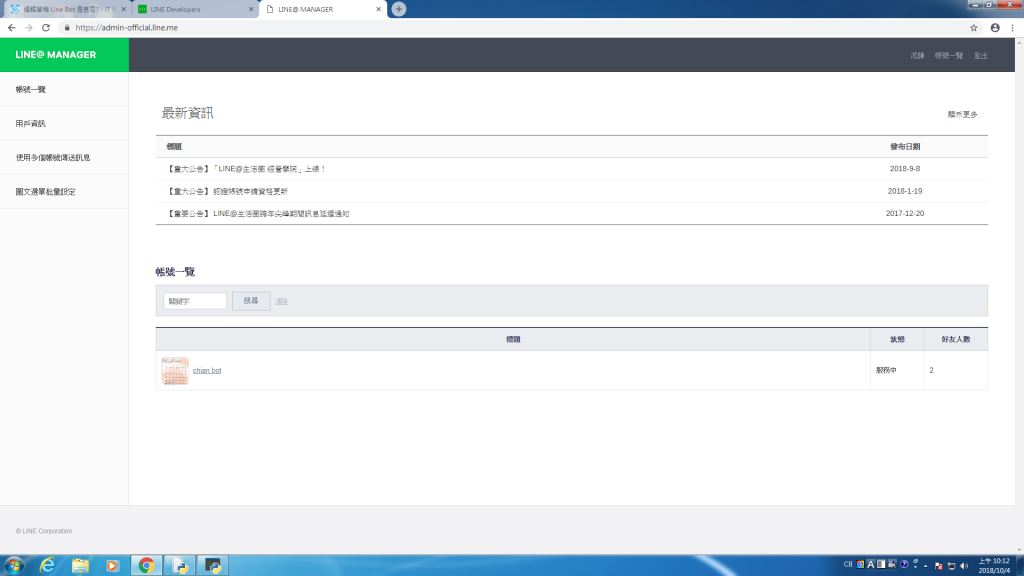1024x576 pixels.
Task: Click 帳號一覽 link in top header
Action: tap(948, 56)
